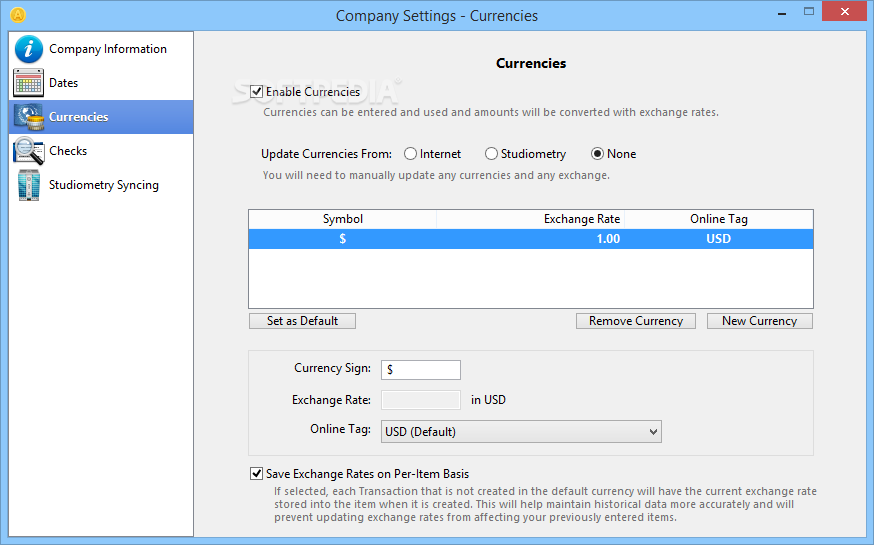The image size is (874, 545).
Task: Click the Remove Currency button
Action: pos(635,321)
